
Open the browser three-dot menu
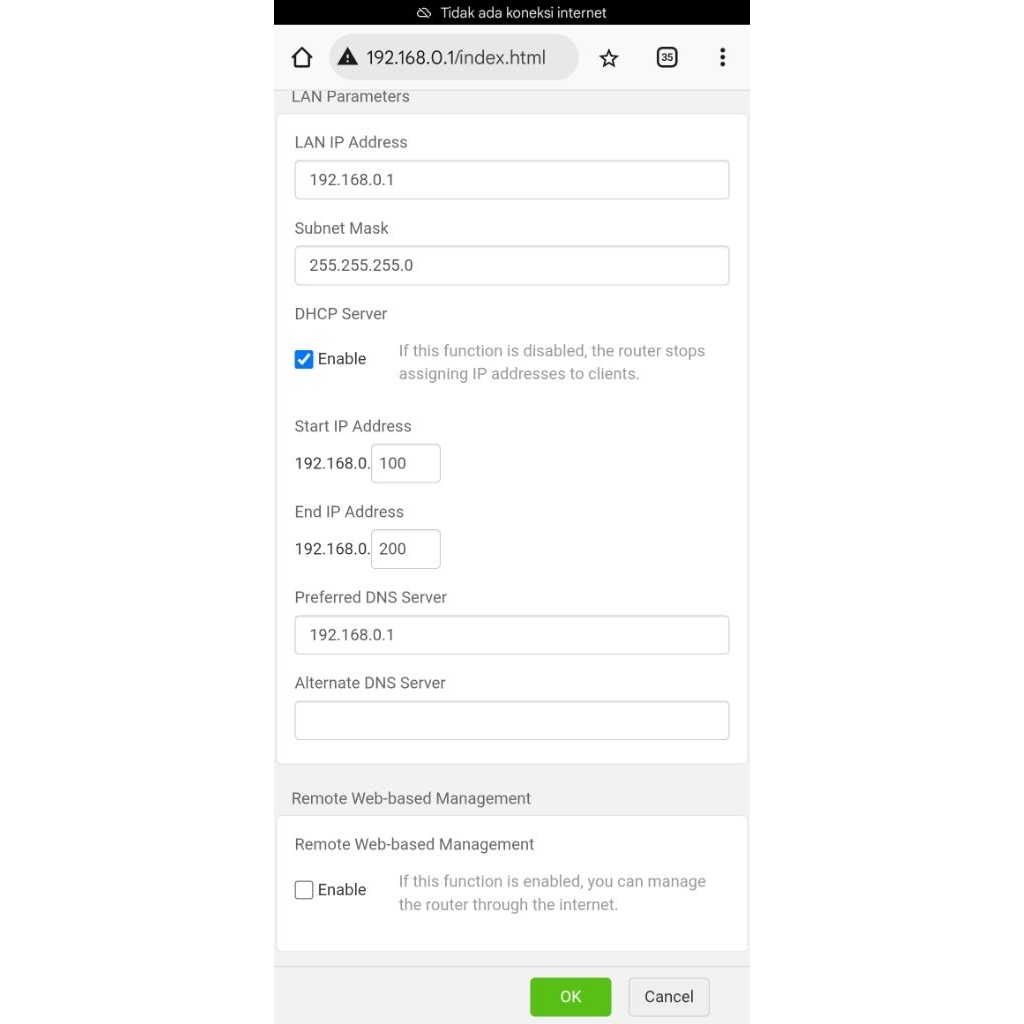722,57
